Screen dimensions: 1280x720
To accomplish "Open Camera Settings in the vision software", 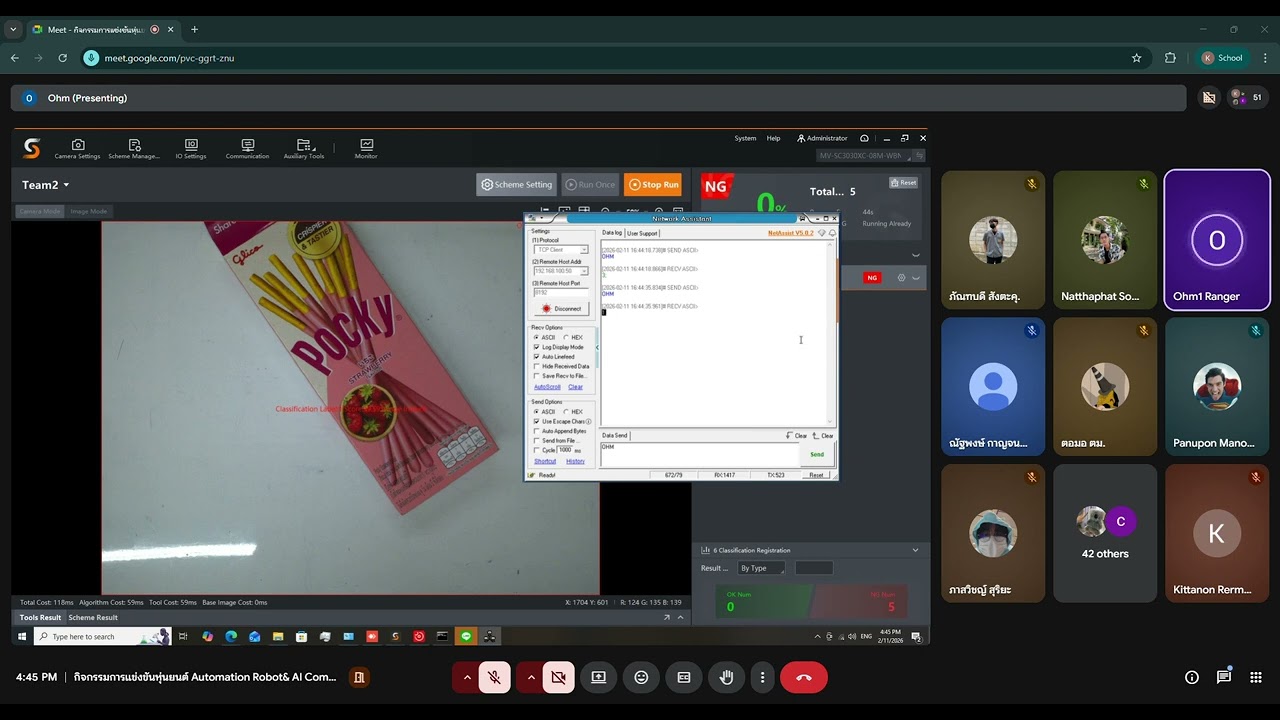I will point(78,149).
